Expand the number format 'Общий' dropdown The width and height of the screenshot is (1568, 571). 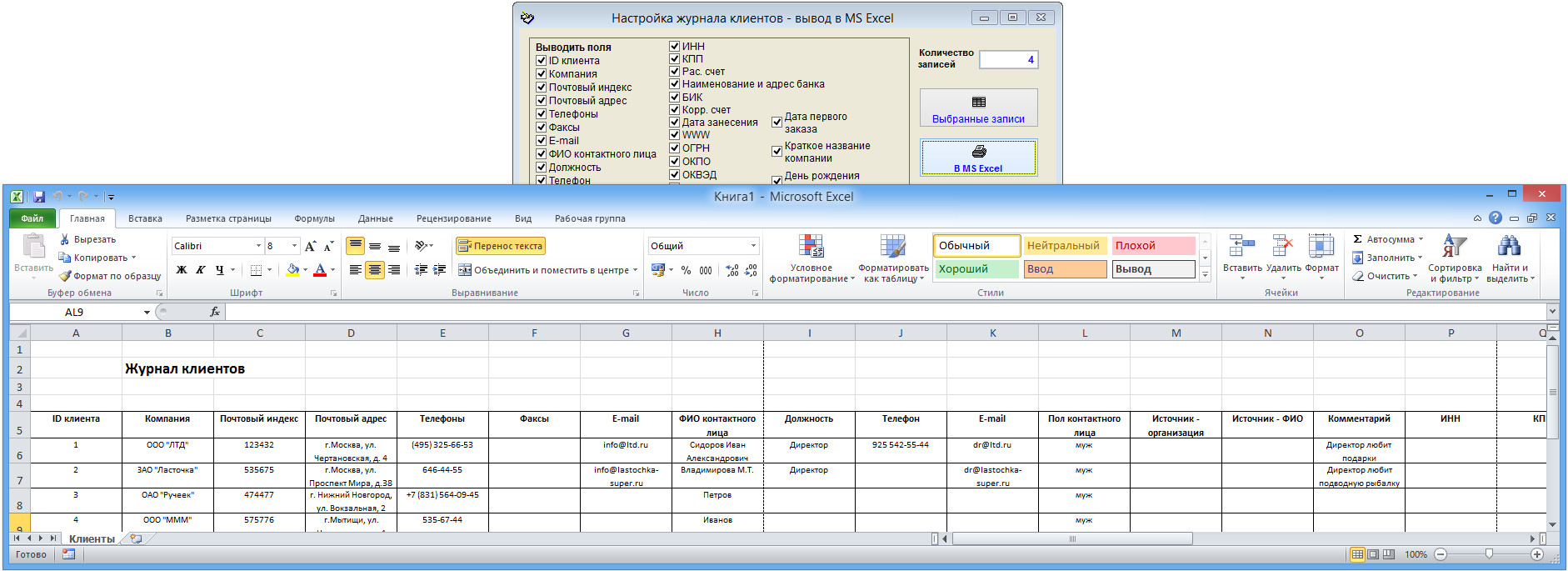753,246
